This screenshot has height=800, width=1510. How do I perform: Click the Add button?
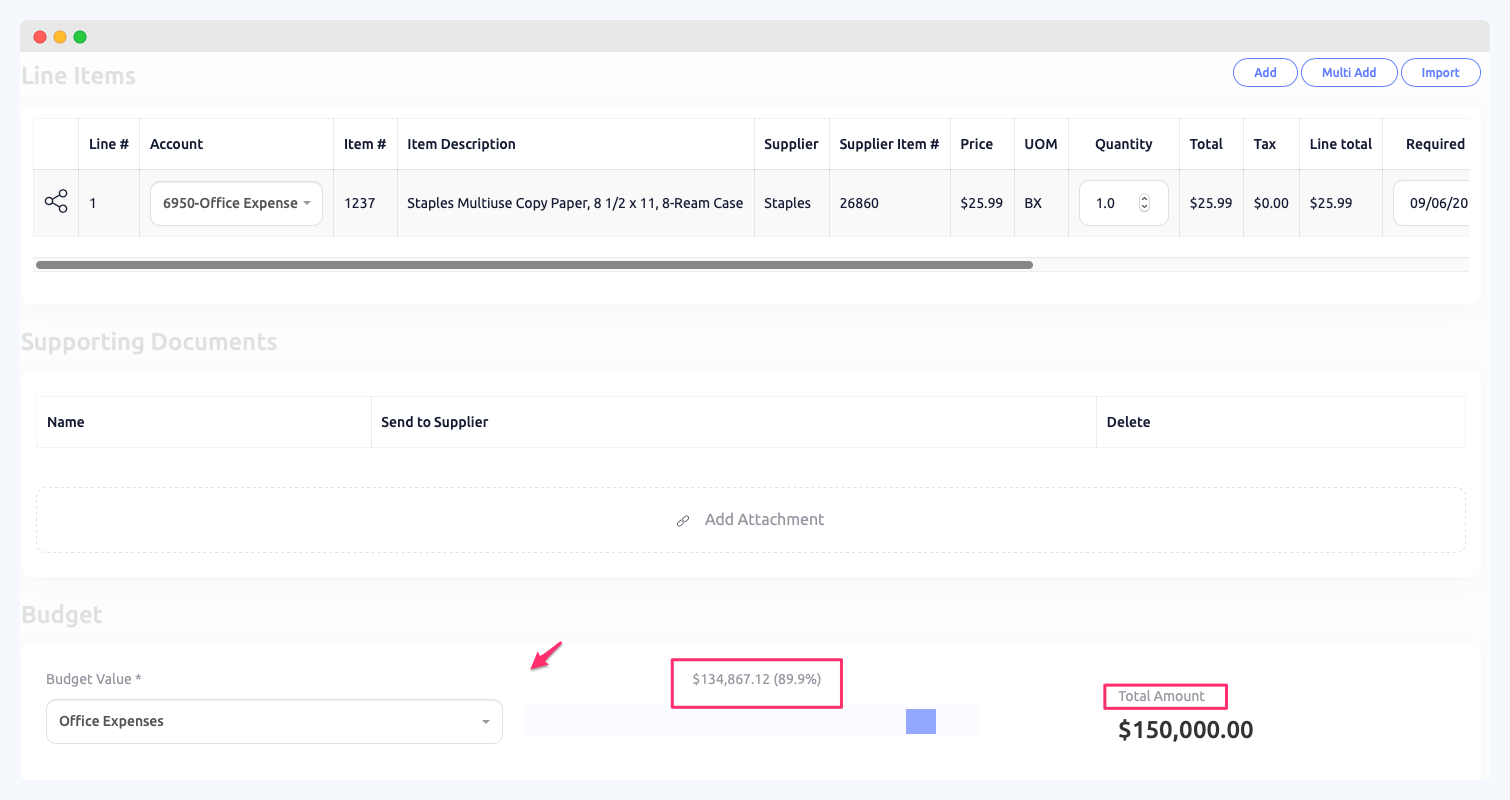(x=1265, y=72)
